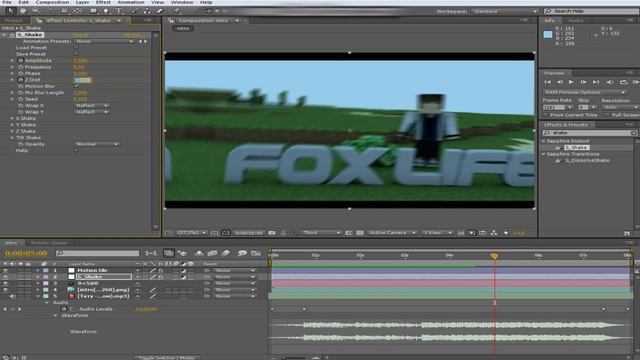Jump to last frame in Preview
This screenshot has height=360, width=640.
tap(596, 82)
